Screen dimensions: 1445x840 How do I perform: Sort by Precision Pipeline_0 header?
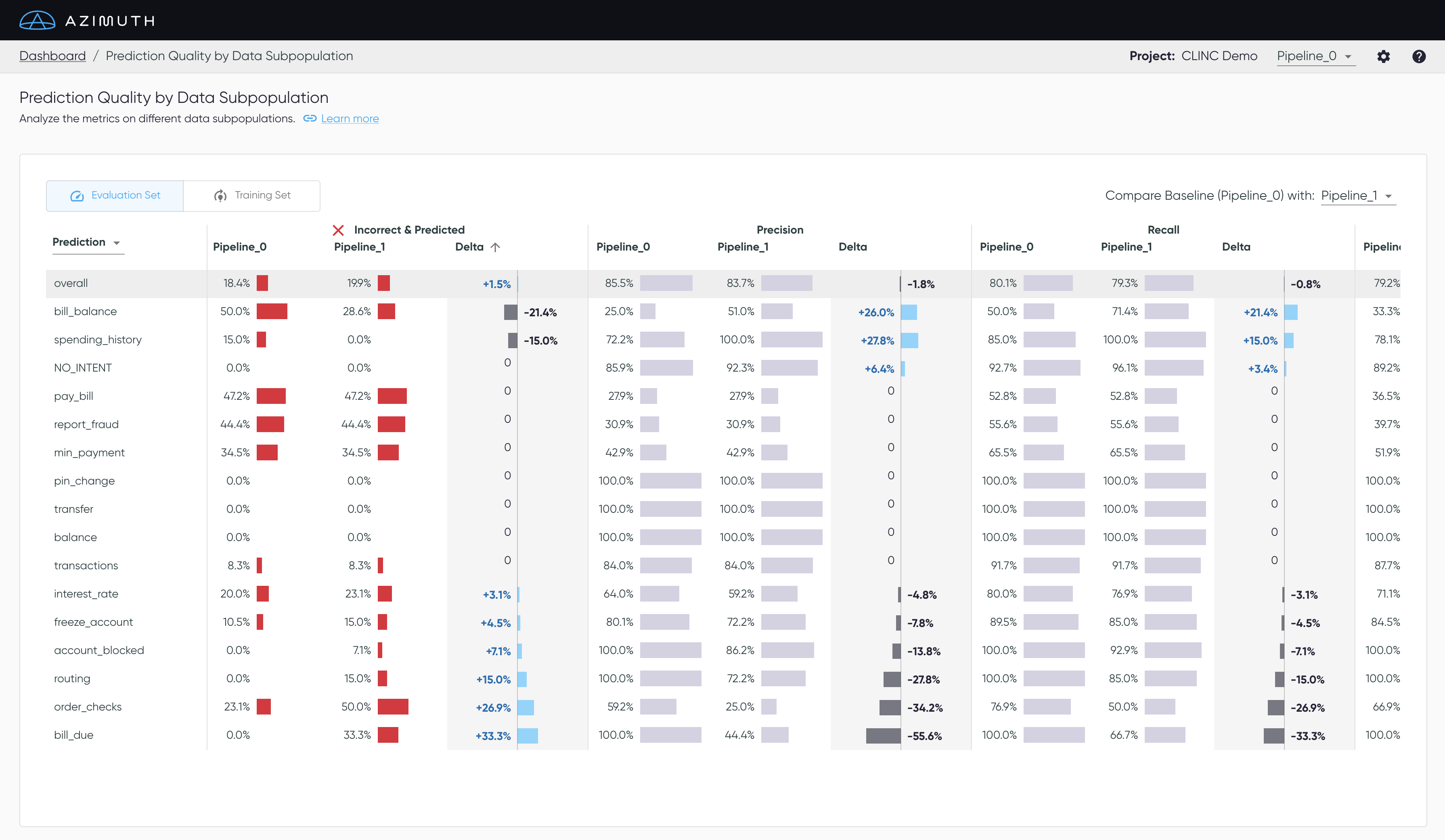click(623, 247)
